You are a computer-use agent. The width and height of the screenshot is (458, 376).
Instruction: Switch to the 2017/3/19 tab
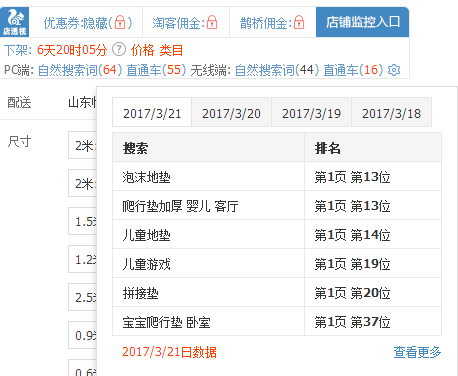coord(311,112)
